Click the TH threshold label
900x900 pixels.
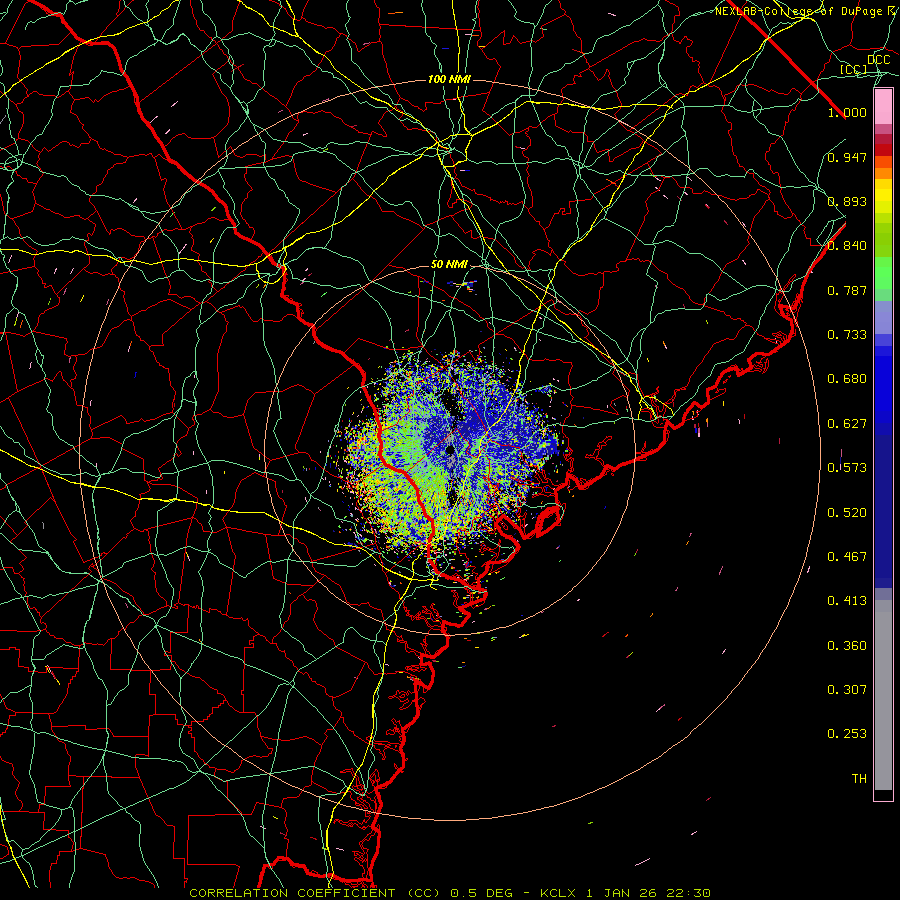(x=859, y=779)
